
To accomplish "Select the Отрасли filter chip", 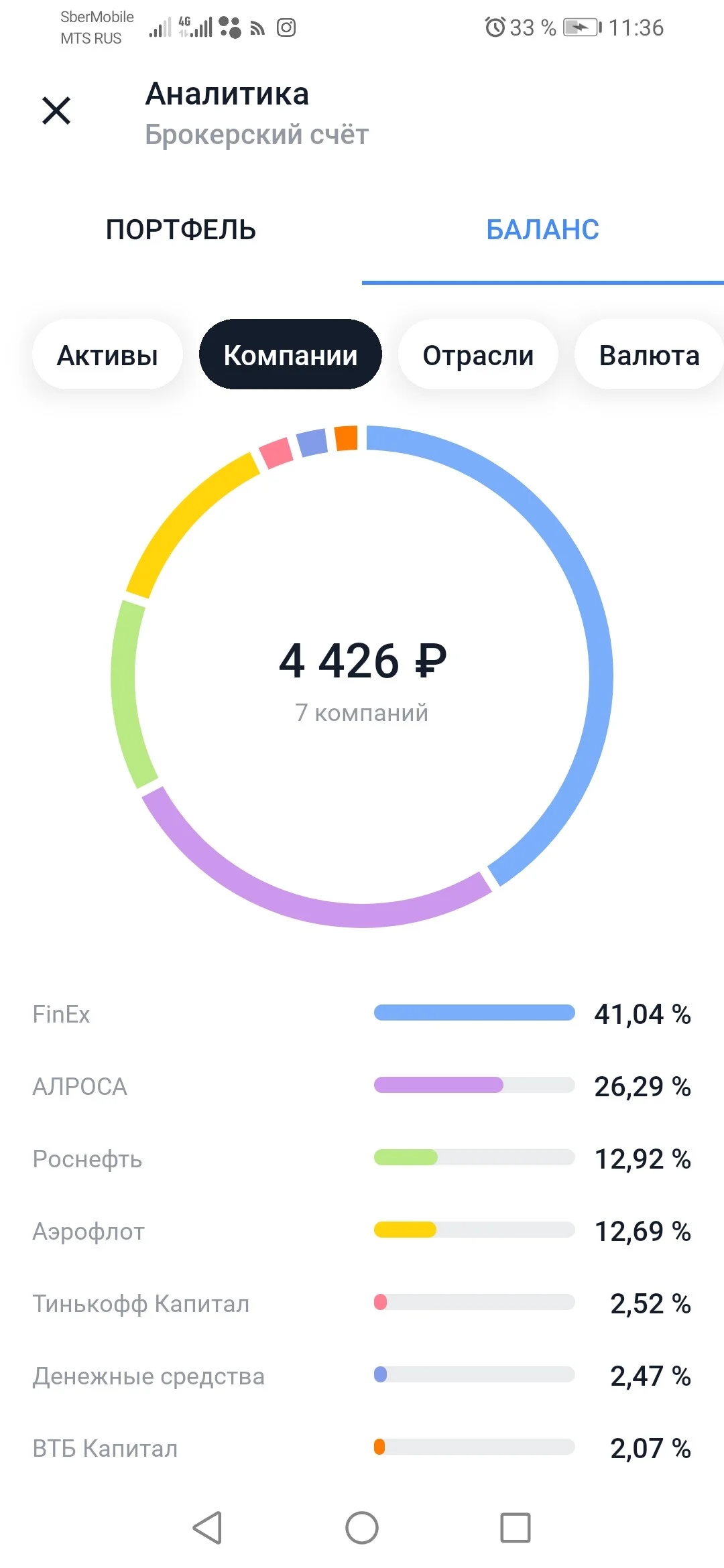I will coord(478,354).
